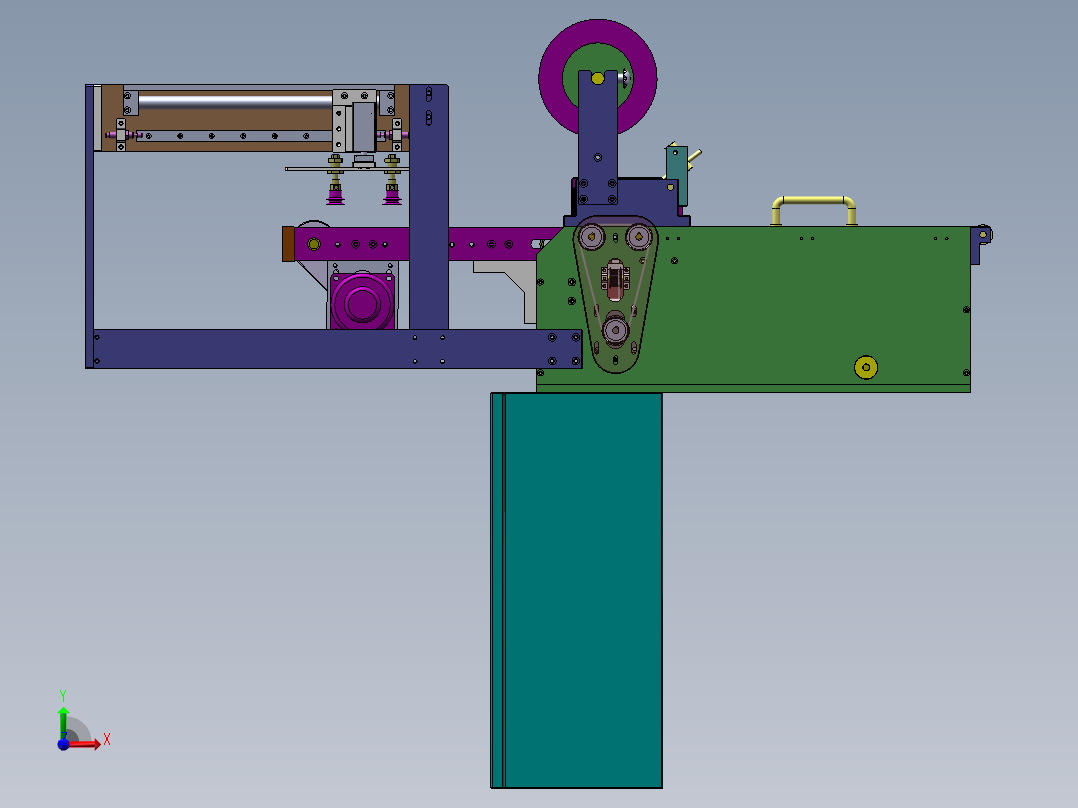Select the belt tensioner between the pulleys
The height and width of the screenshot is (808, 1078).
pyautogui.click(x=615, y=280)
